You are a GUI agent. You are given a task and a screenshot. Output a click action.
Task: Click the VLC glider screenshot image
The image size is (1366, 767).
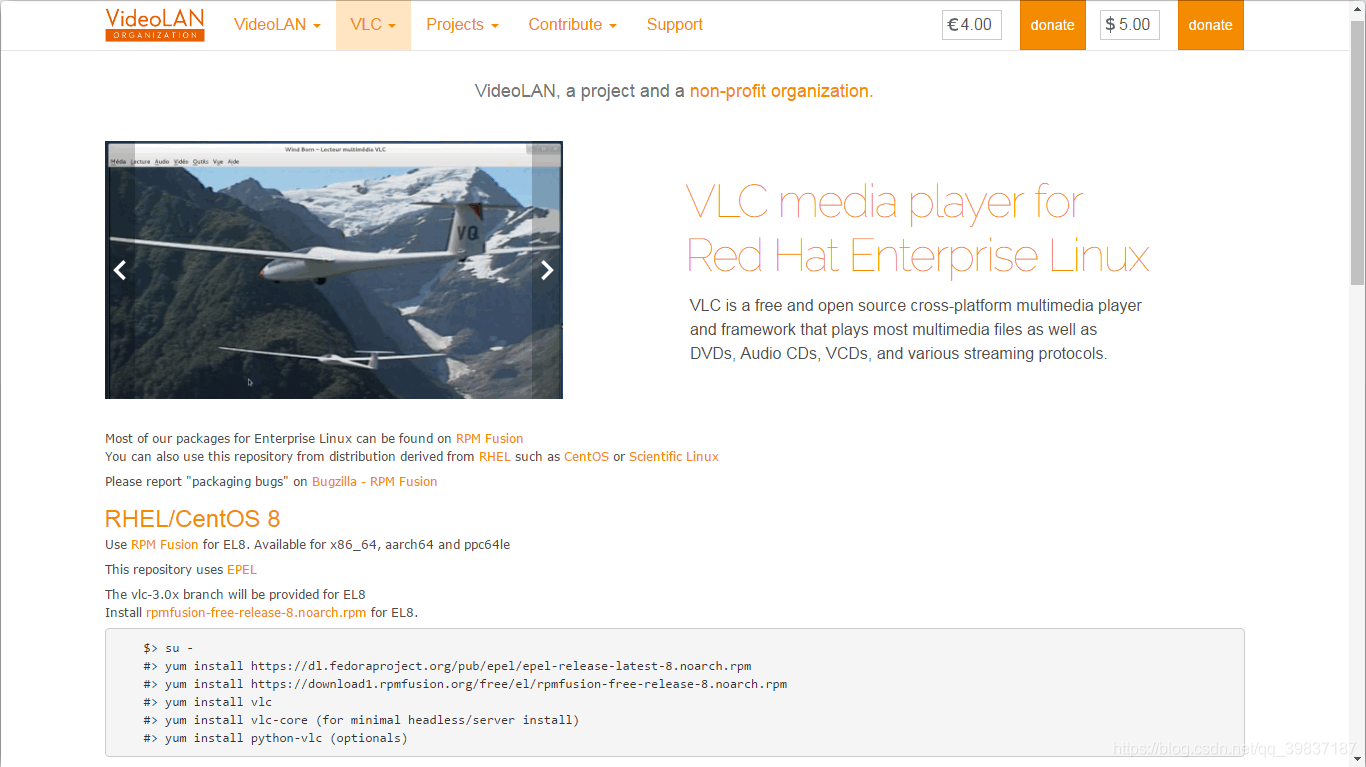click(334, 270)
